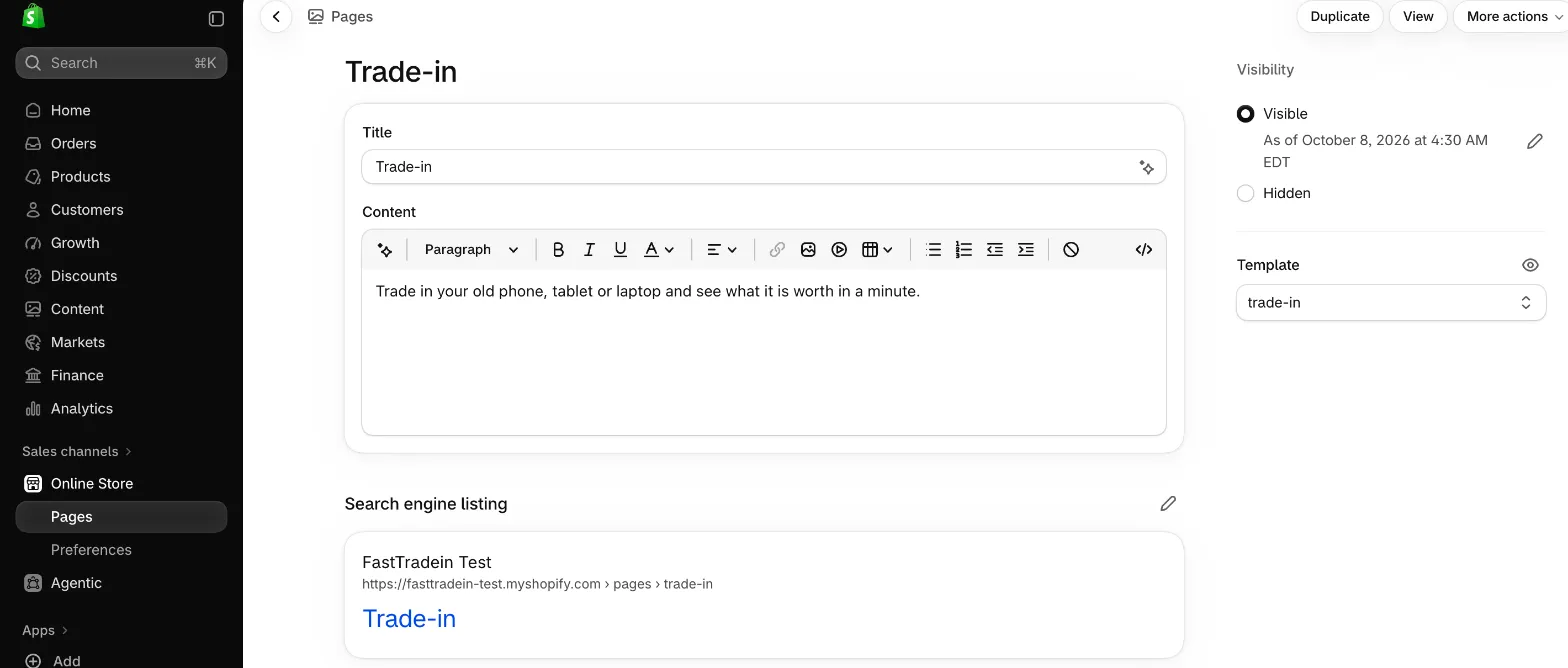
Task: Open the trade-in template dropdown
Action: [x=1391, y=303]
